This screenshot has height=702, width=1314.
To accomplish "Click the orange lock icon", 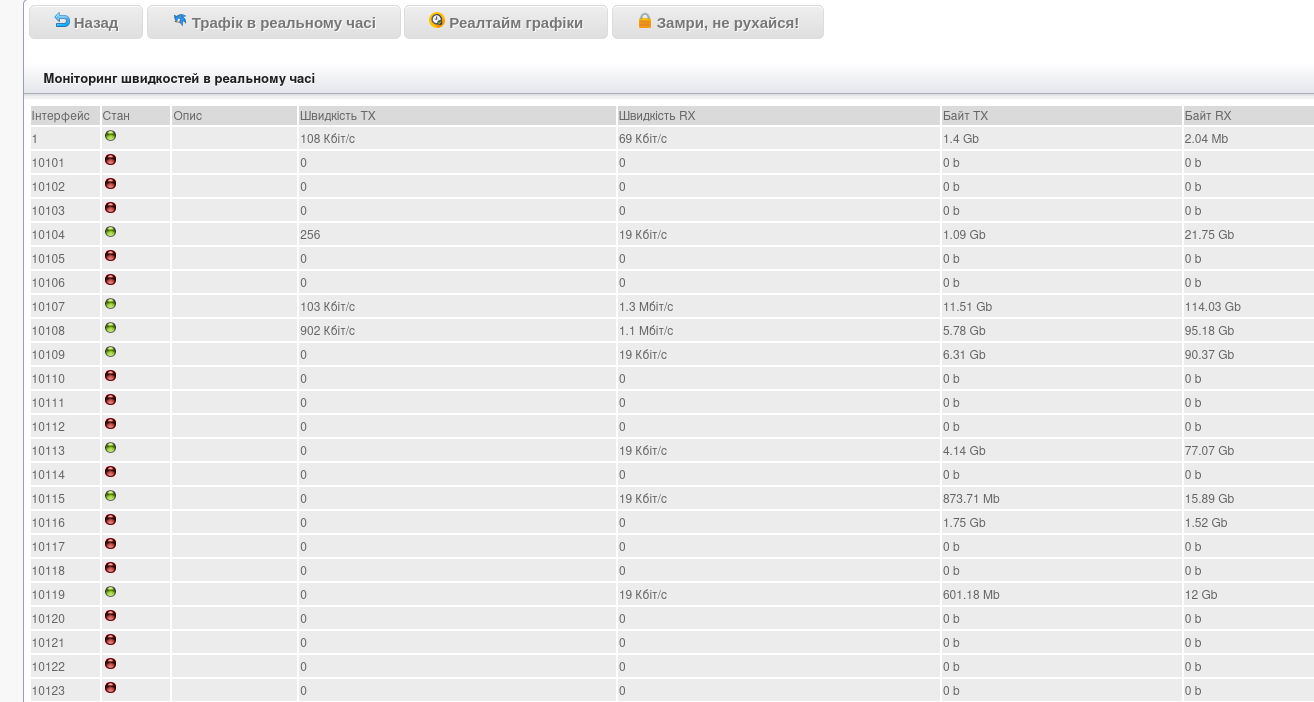I will (x=645, y=21).
